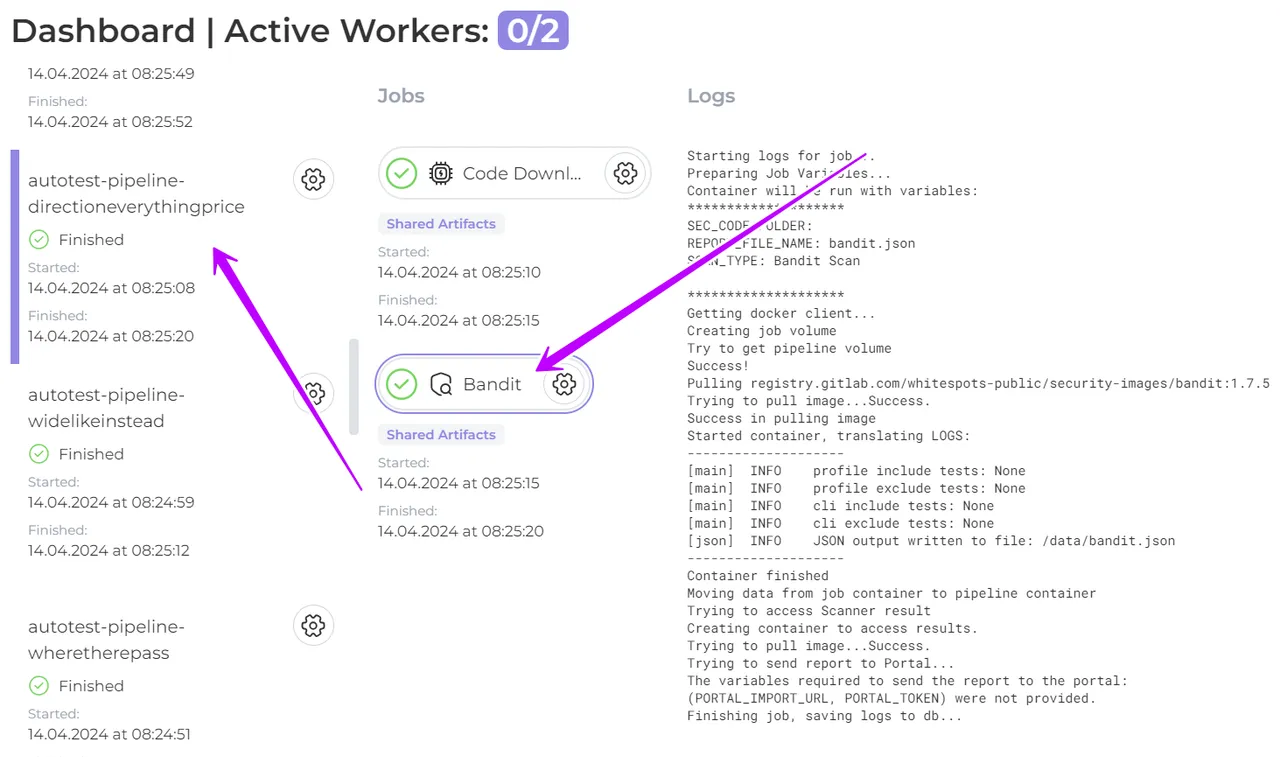
Task: Click Shared Artifacts tag under Code Download
Action: (x=441, y=224)
